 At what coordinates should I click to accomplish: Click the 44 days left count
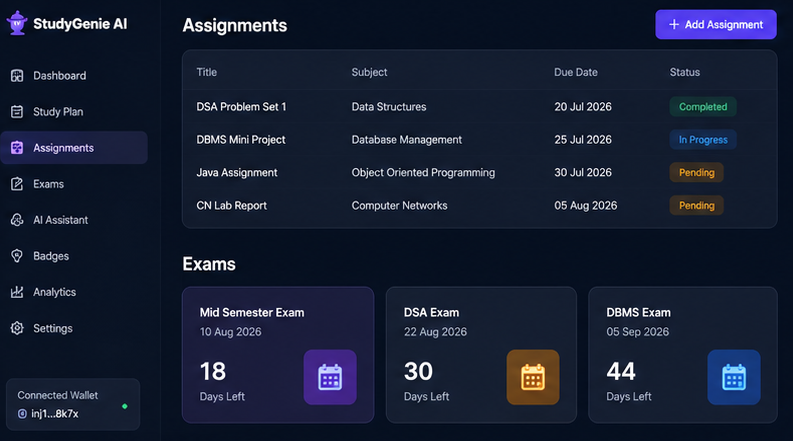(621, 371)
